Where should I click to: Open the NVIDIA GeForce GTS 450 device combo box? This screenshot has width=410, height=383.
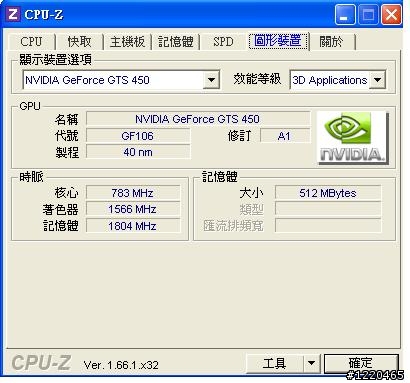pyautogui.click(x=121, y=80)
